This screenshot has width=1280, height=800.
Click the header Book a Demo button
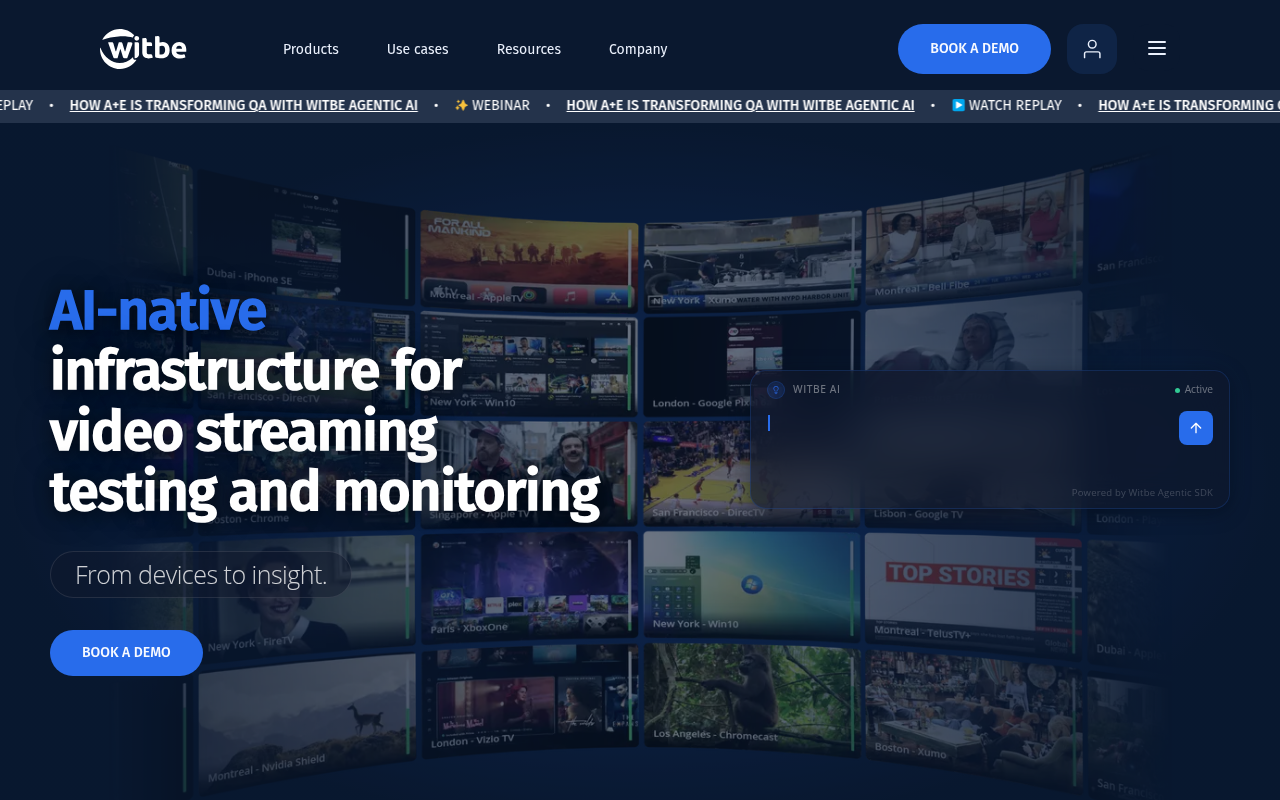click(x=974, y=49)
